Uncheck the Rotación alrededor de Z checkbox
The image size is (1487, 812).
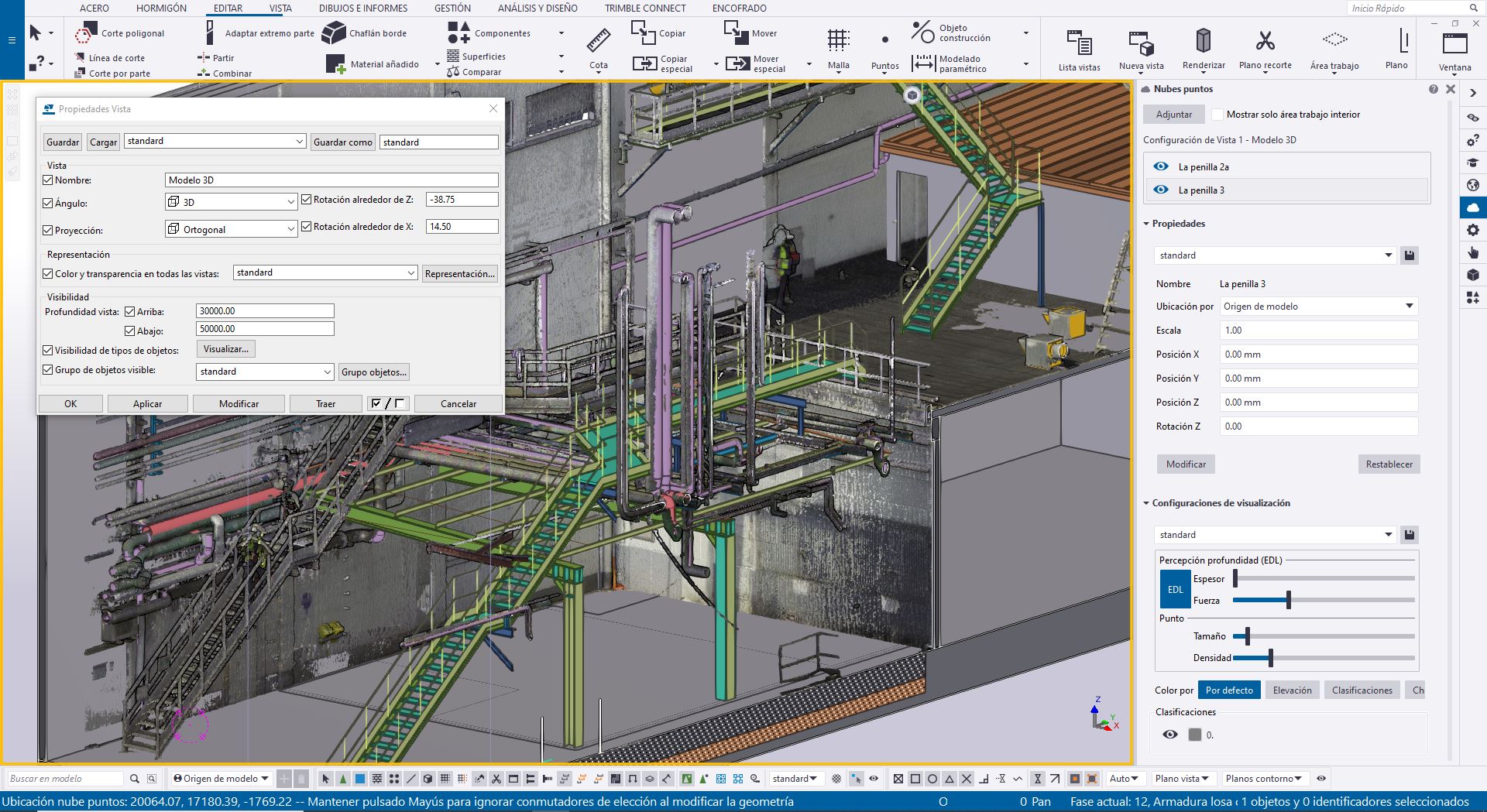point(307,200)
